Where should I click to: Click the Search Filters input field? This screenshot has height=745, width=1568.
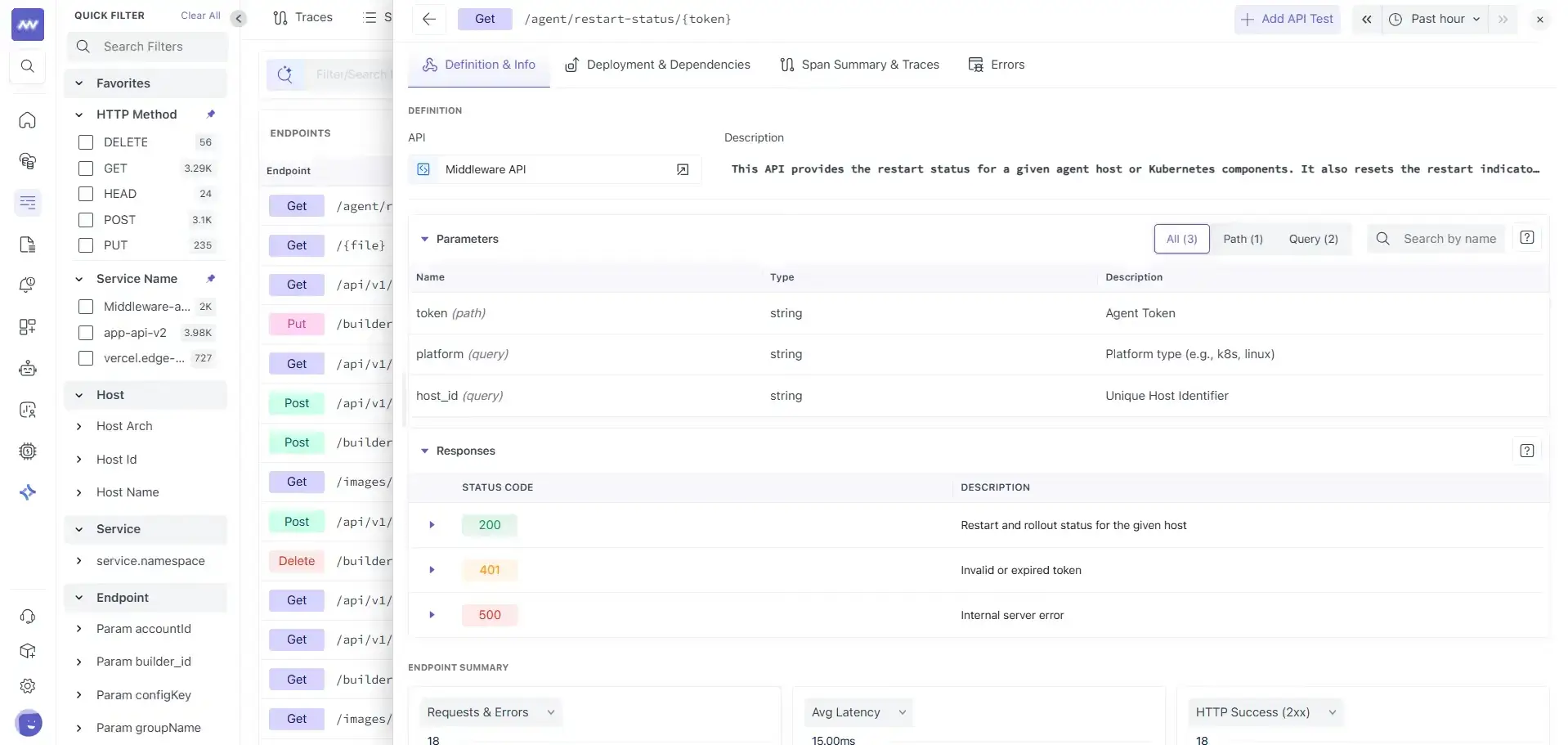point(147,47)
